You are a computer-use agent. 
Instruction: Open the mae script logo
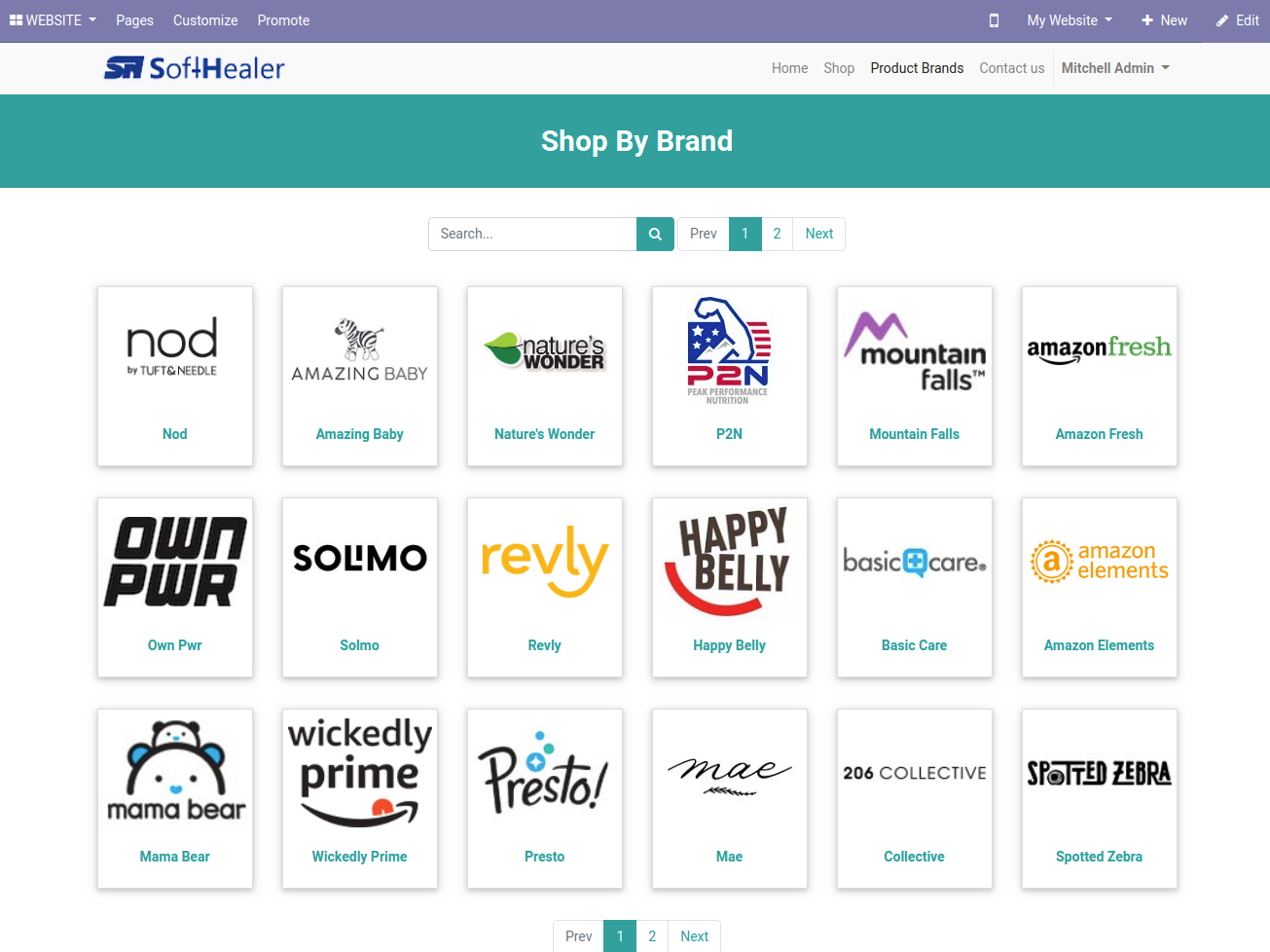point(730,775)
